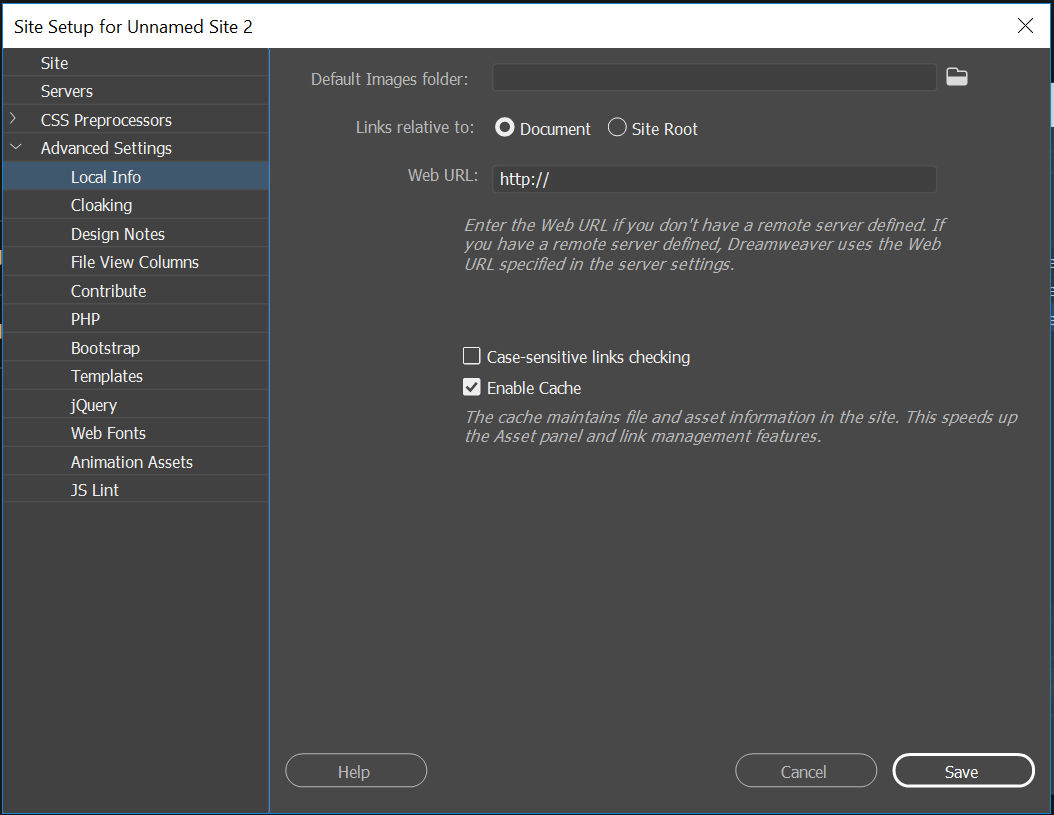
Task: Enable Case-sensitive links checking
Action: (x=471, y=355)
